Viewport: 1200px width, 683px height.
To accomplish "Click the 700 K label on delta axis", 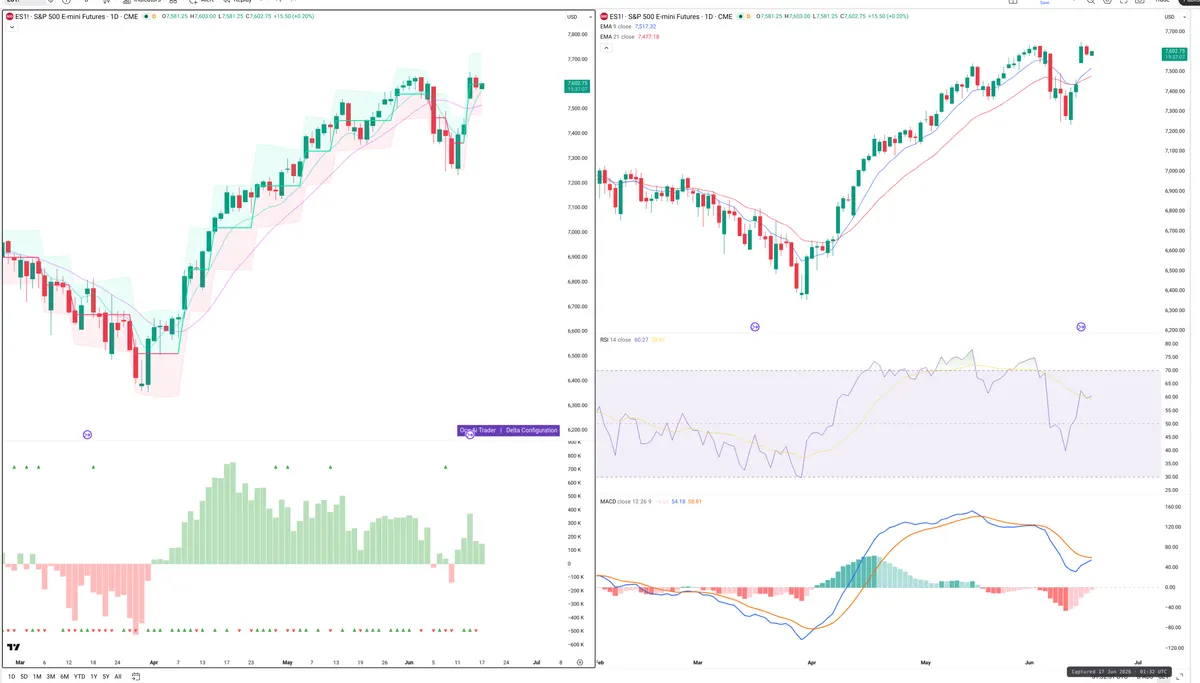I will [x=574, y=469].
